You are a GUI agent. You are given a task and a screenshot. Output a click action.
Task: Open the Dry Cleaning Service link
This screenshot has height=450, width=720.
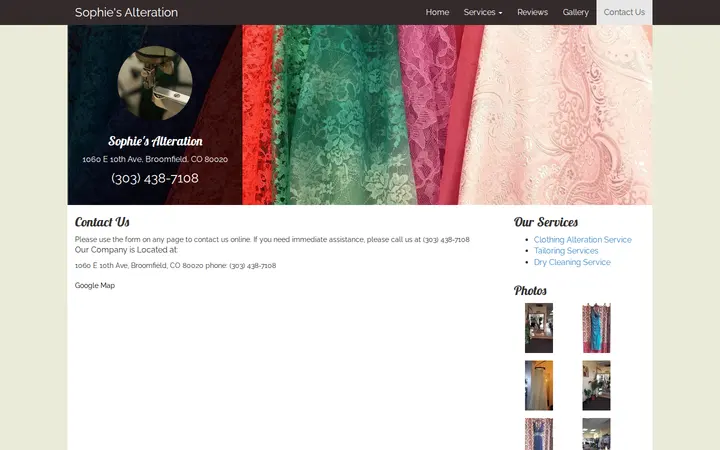[x=572, y=262]
